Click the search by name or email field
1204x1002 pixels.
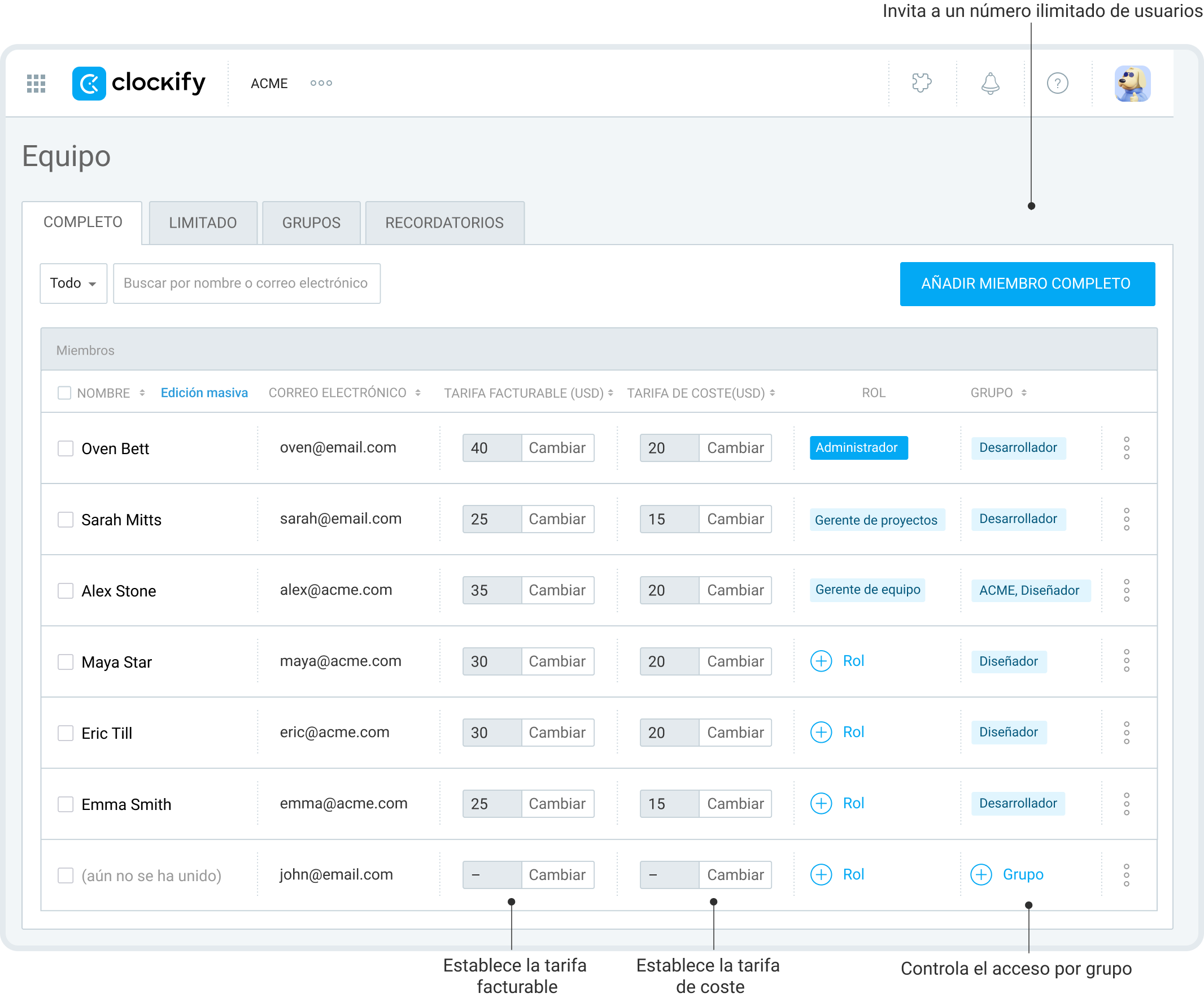coord(247,283)
